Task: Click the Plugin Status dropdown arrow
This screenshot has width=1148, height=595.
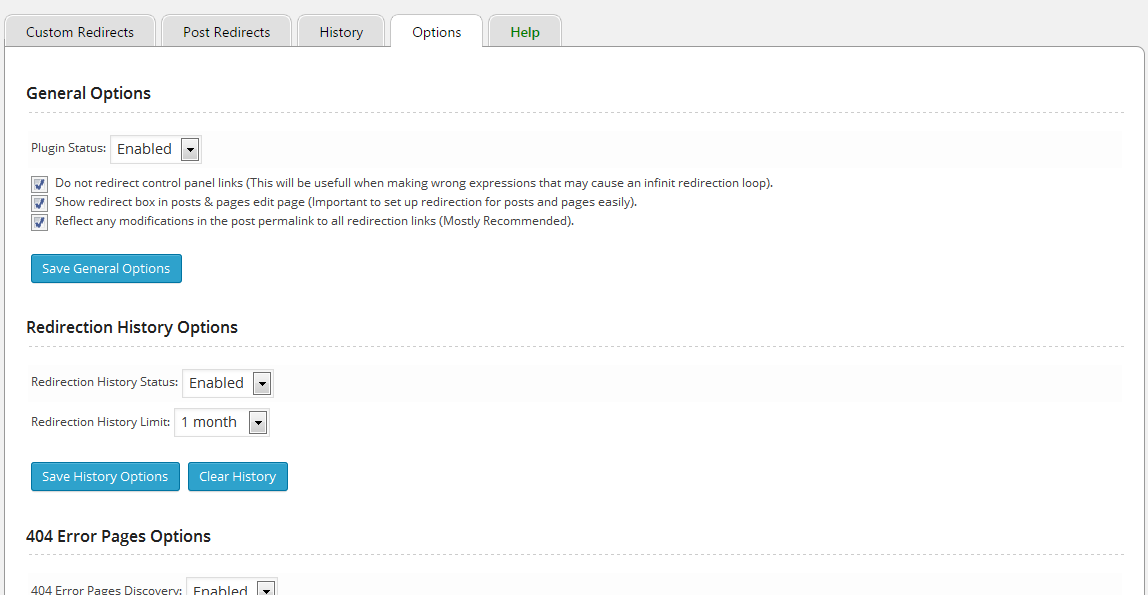Action: [191, 150]
